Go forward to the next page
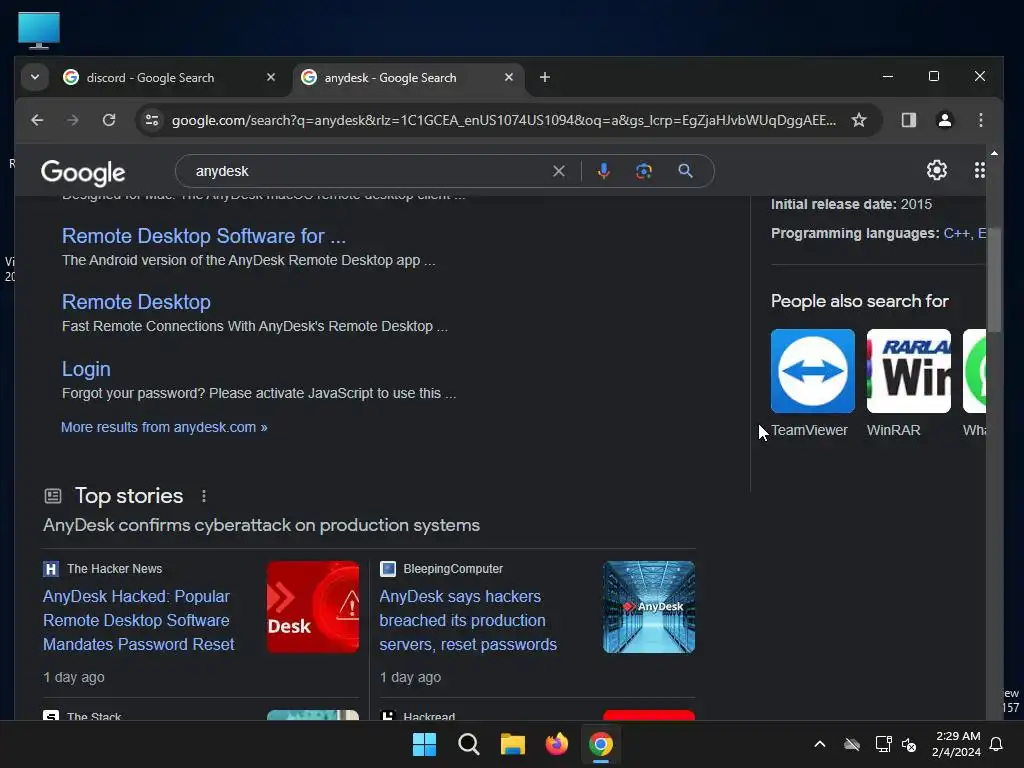This screenshot has height=768, width=1024. 73,120
